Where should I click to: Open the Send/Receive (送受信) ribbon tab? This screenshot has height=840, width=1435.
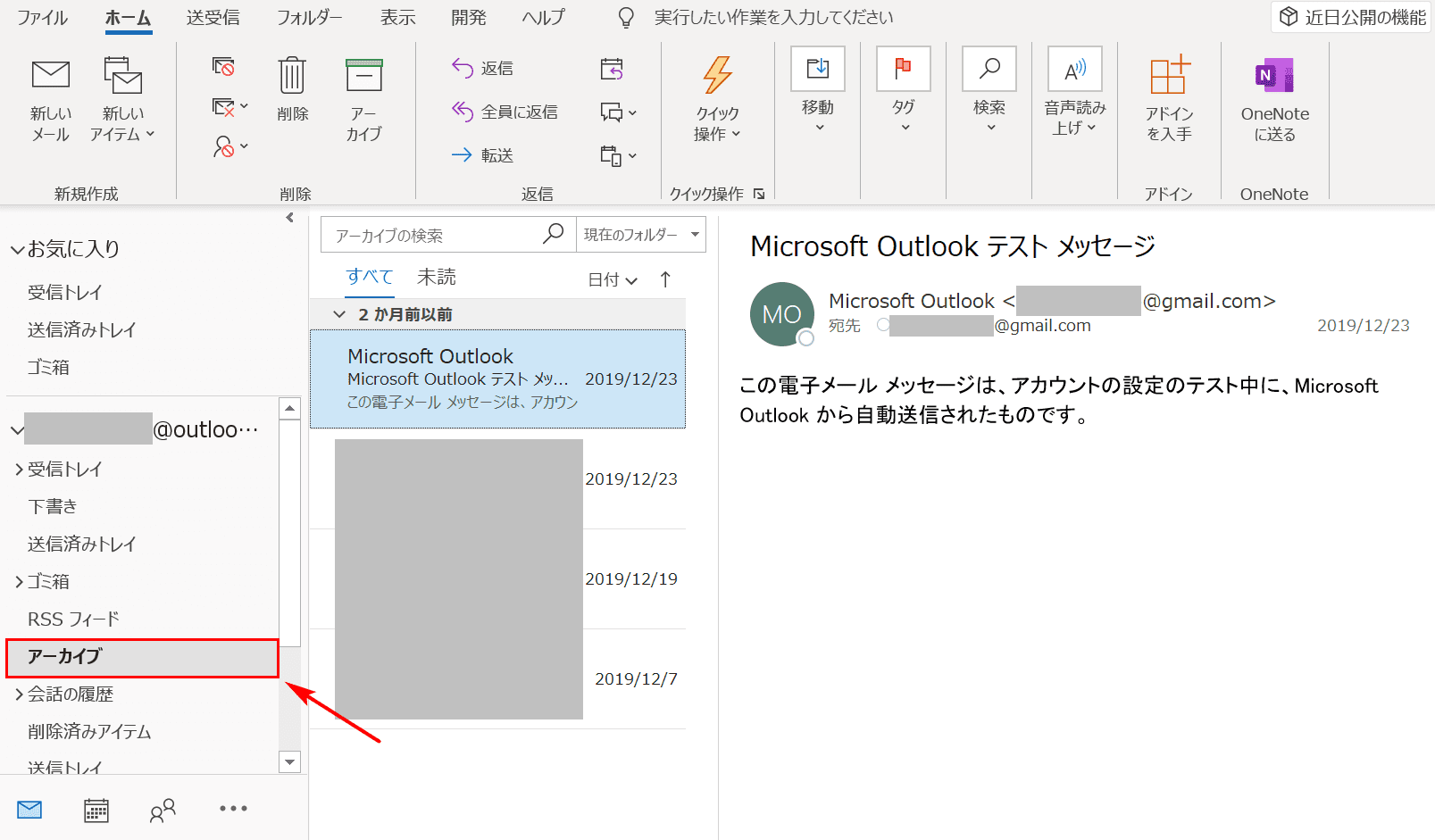[213, 18]
